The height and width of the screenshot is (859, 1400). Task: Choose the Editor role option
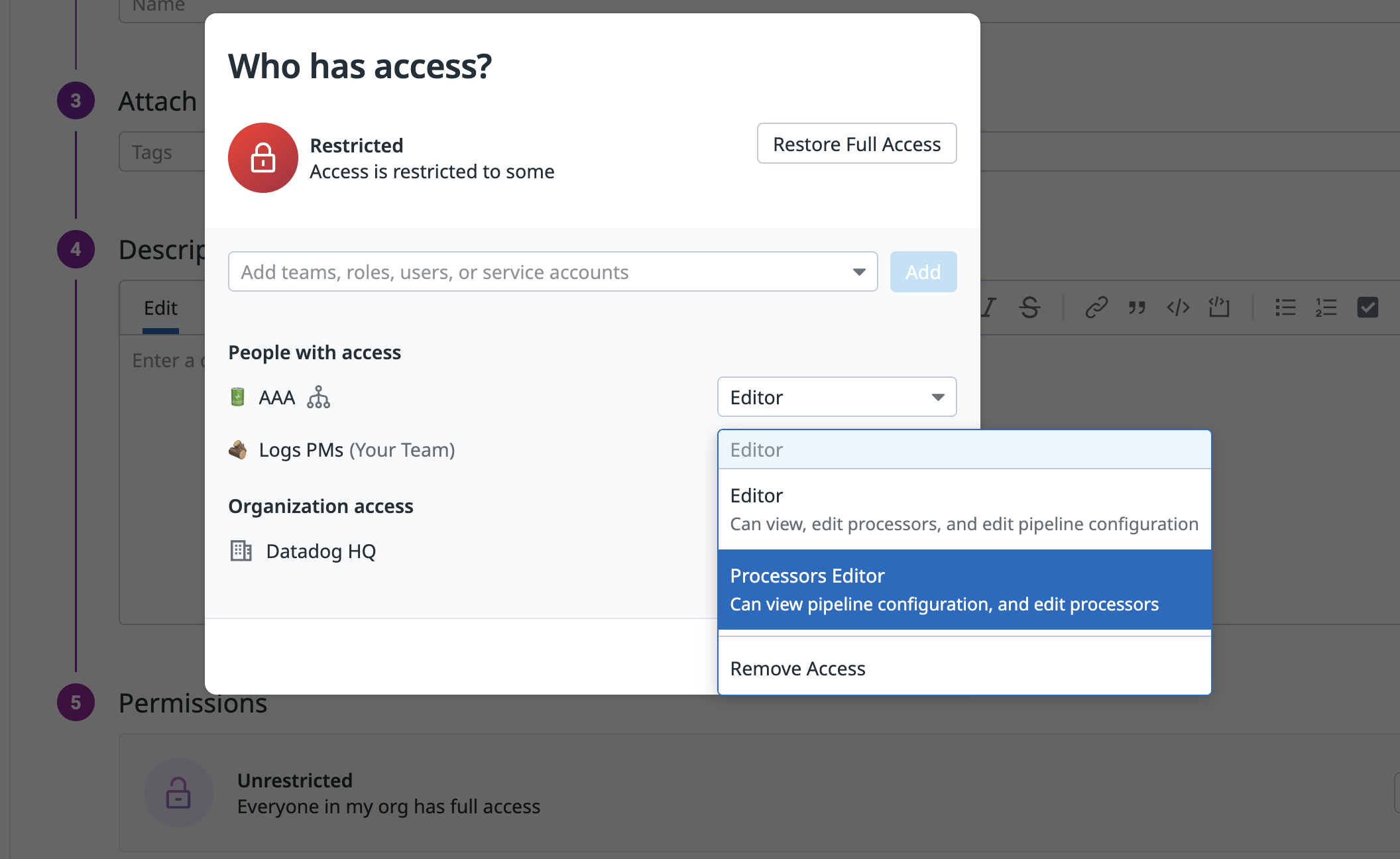tap(964, 509)
